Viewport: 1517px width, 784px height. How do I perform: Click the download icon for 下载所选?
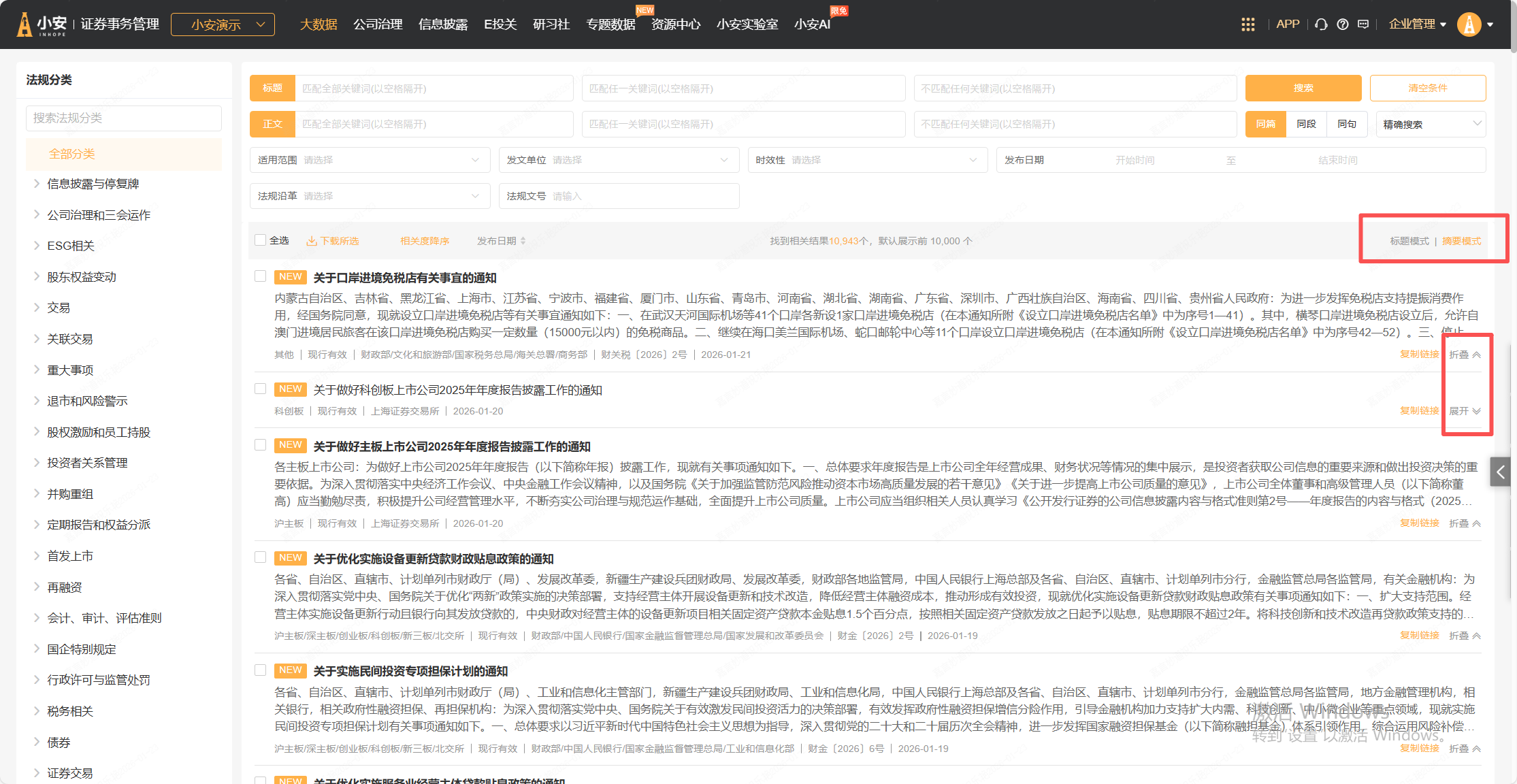(312, 241)
